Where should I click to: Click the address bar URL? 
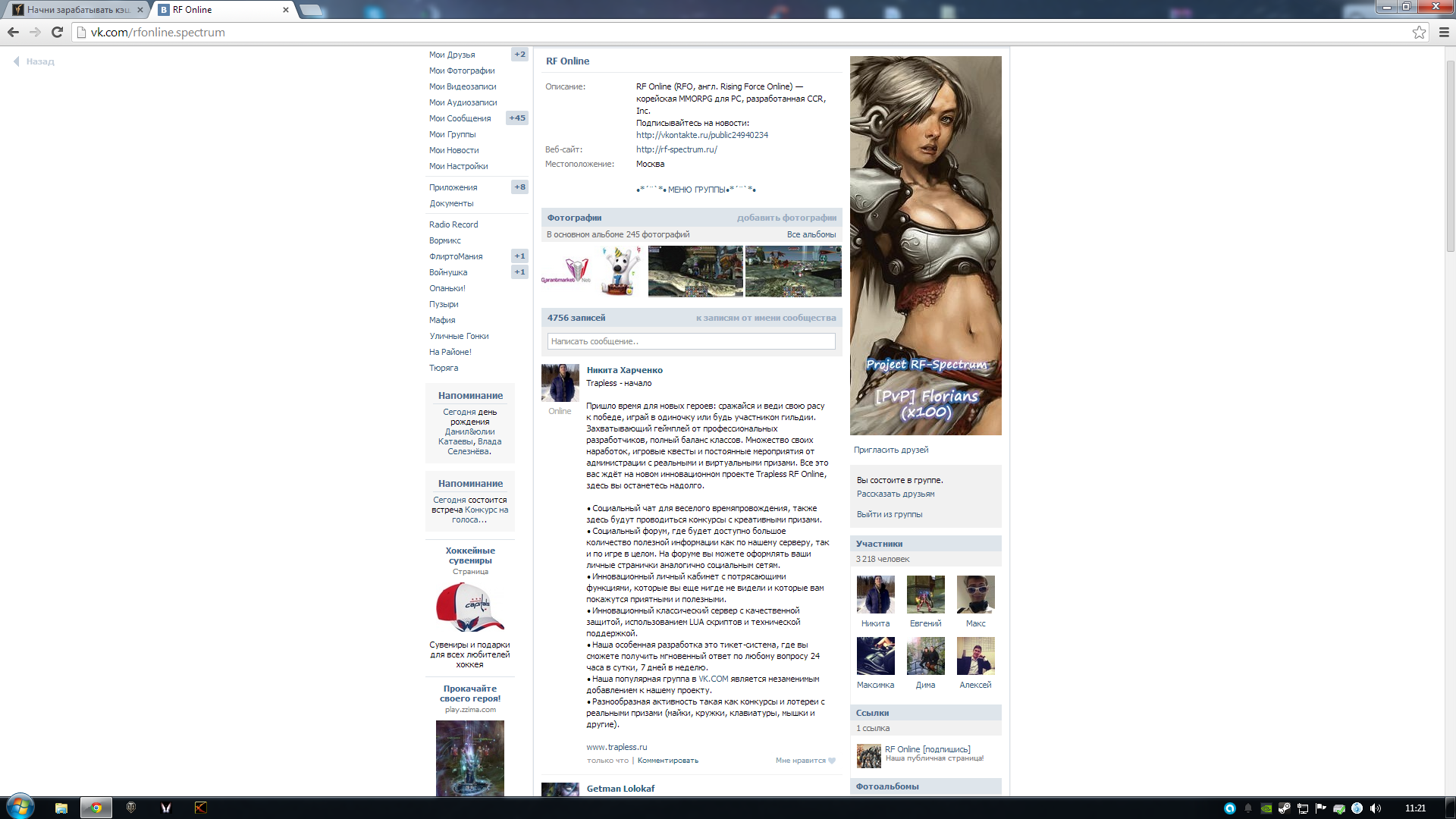(158, 32)
